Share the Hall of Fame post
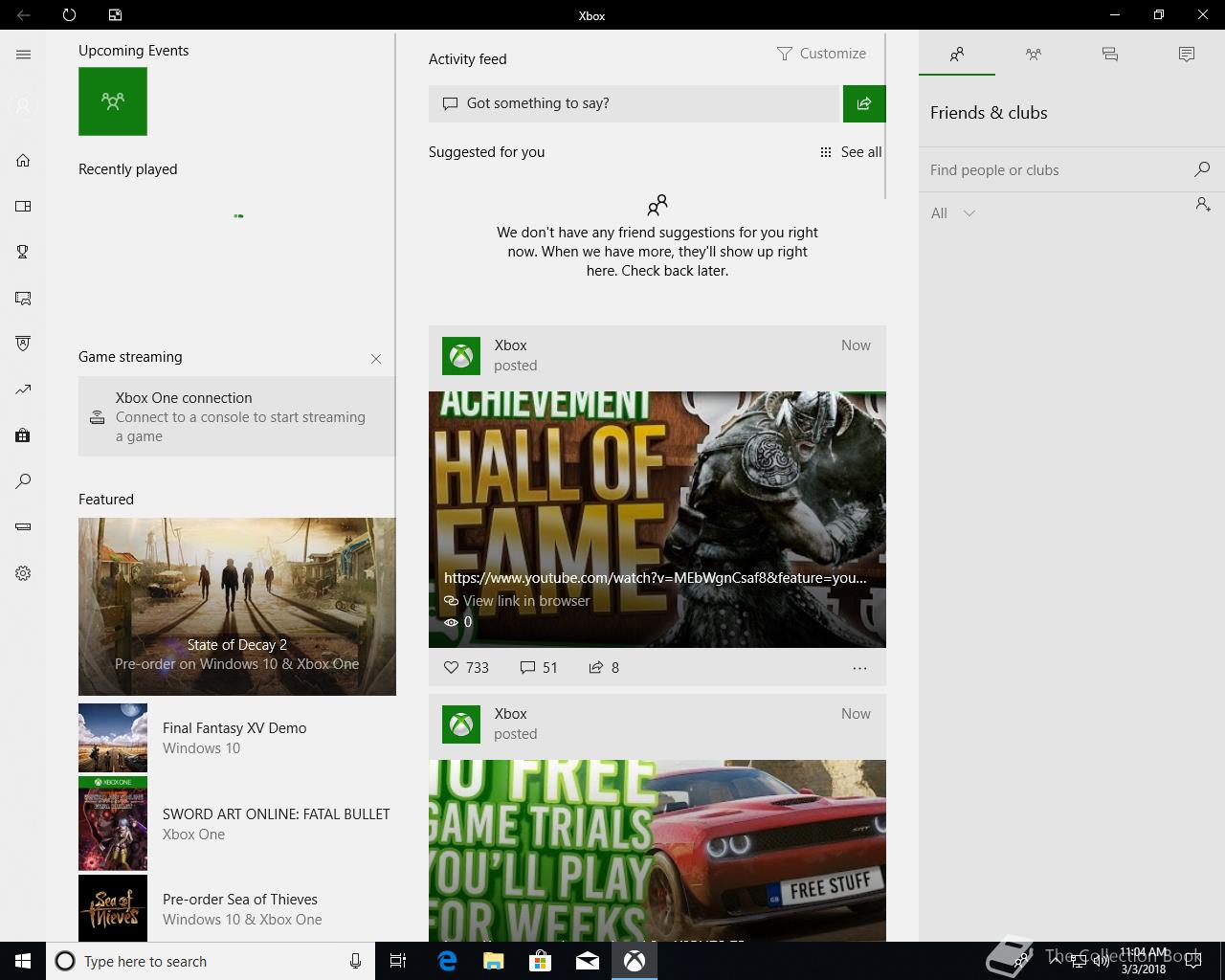Image resolution: width=1225 pixels, height=980 pixels. pyautogui.click(x=604, y=667)
